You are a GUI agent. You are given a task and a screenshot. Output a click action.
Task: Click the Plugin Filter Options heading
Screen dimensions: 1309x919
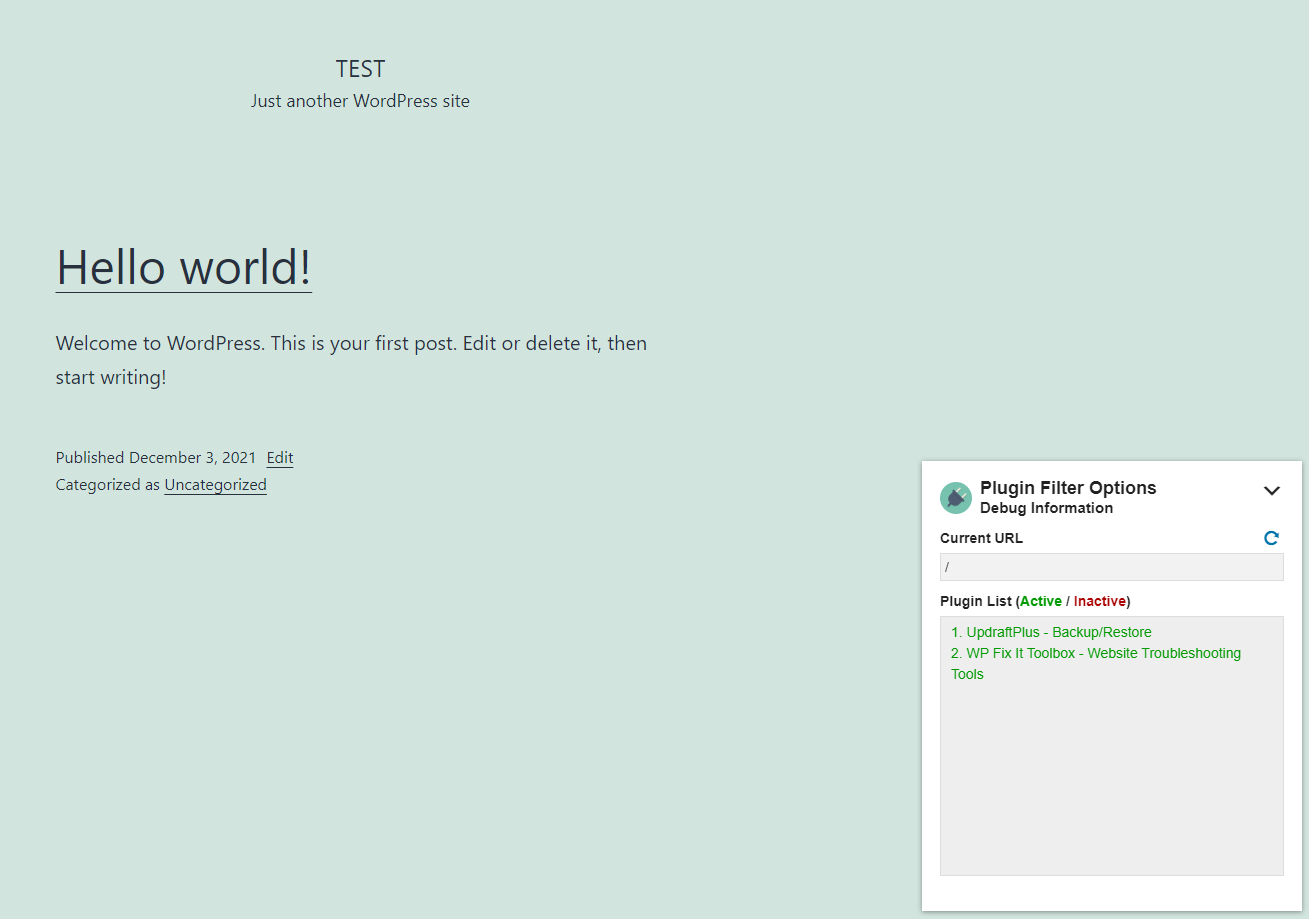tap(1068, 488)
